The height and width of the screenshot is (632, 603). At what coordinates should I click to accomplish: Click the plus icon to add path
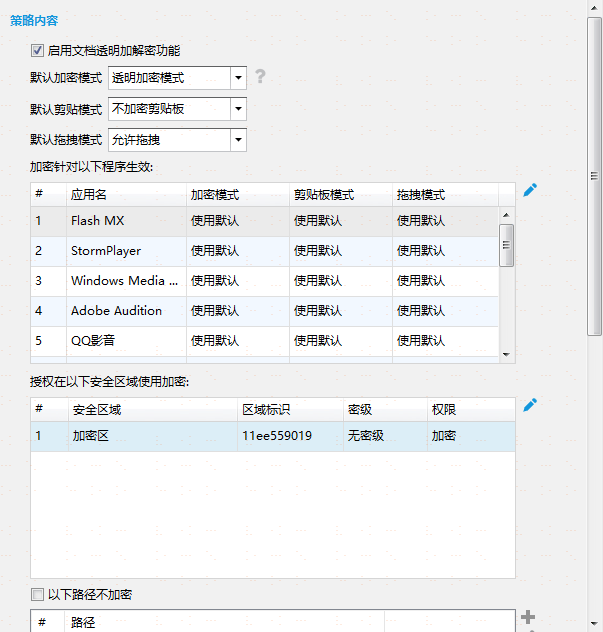tap(529, 618)
